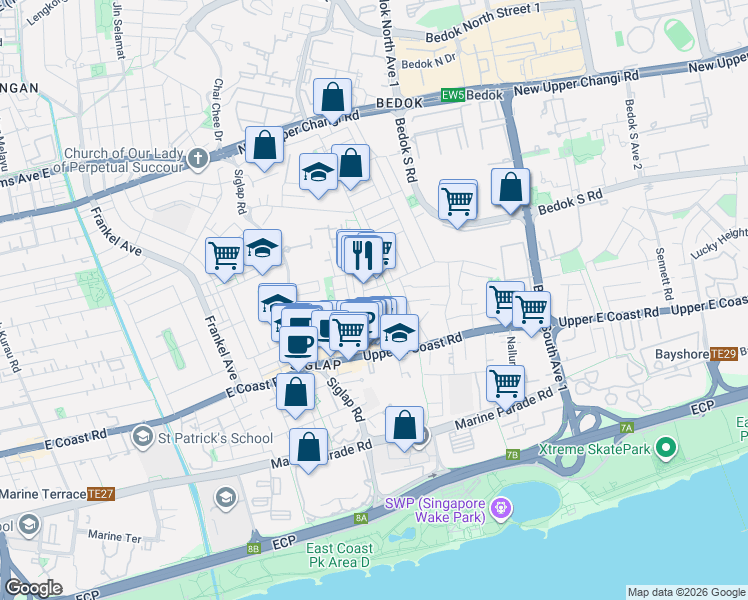Click the Sennett Rd road label
The height and width of the screenshot is (600, 748).
click(664, 274)
